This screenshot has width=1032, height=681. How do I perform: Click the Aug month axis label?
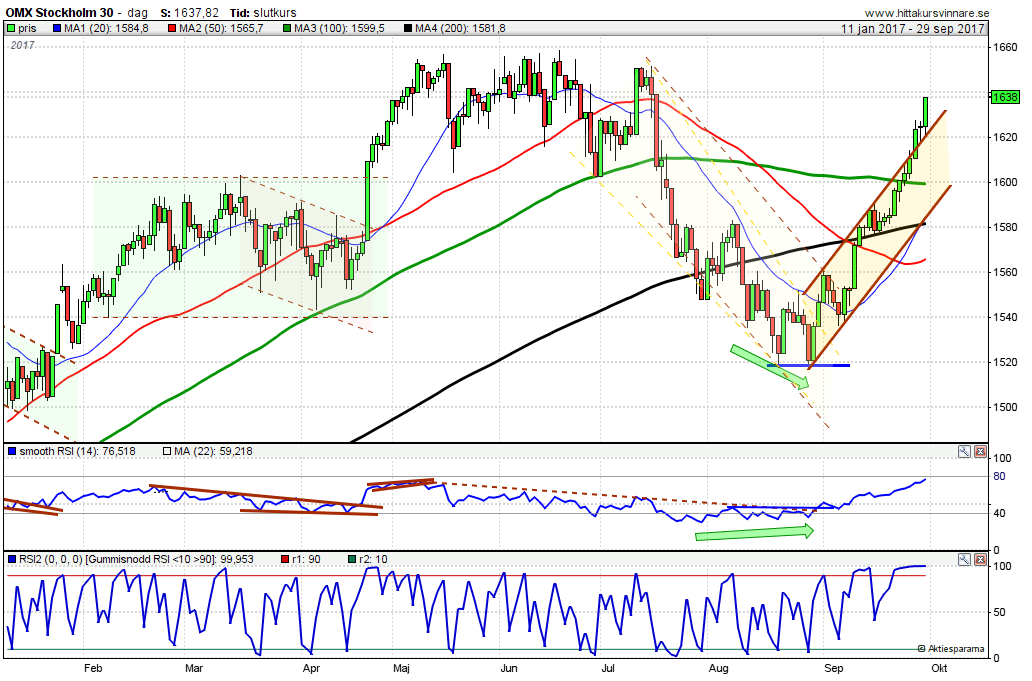click(719, 668)
